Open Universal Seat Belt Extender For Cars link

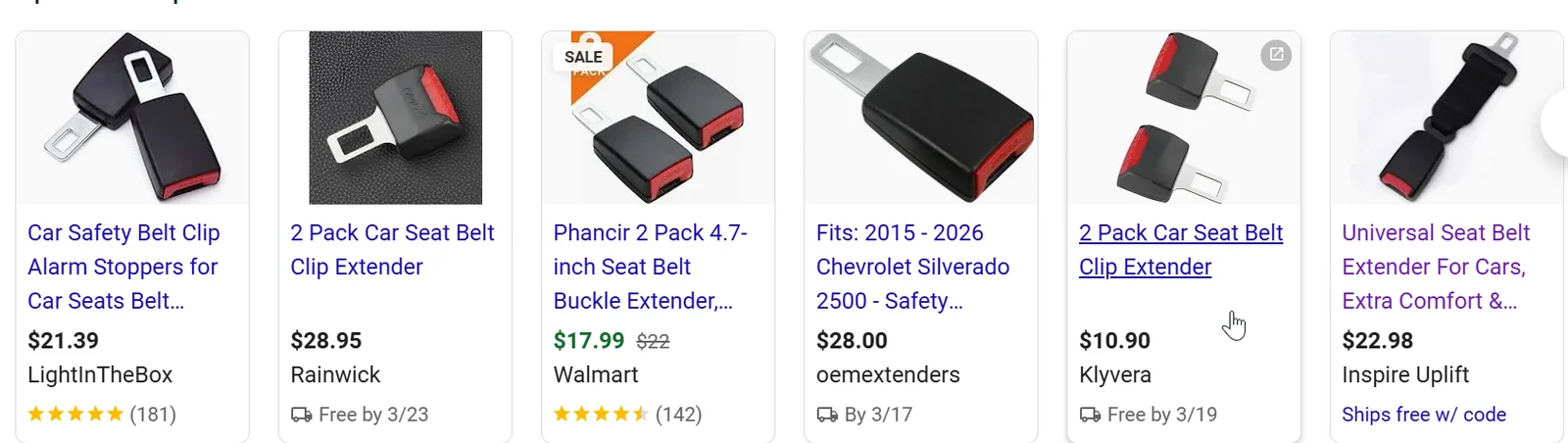coord(1435,267)
